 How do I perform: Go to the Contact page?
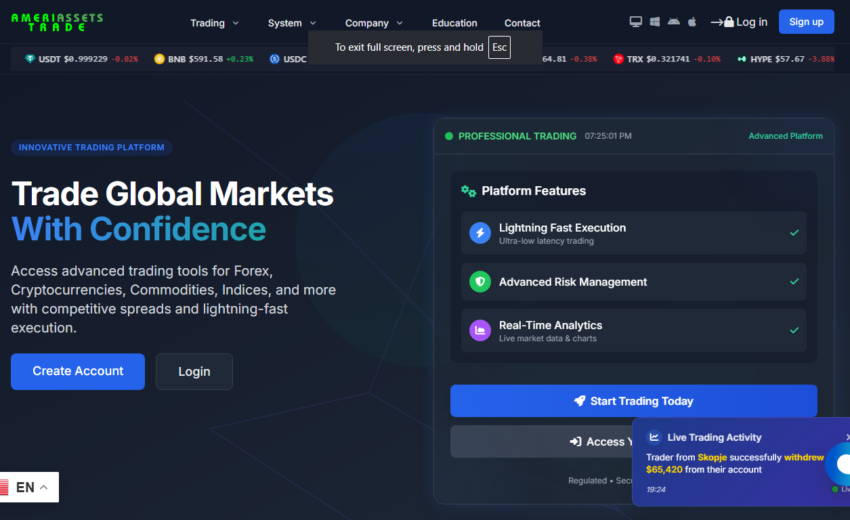tap(522, 23)
